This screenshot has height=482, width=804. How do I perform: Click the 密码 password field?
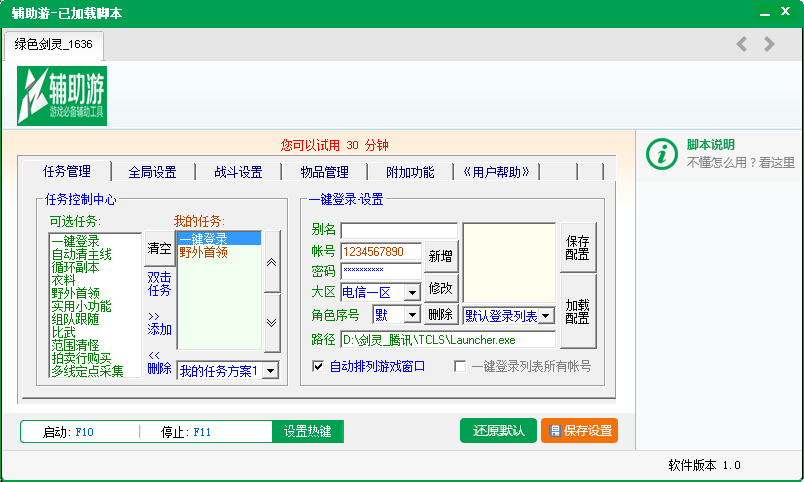pyautogui.click(x=381, y=271)
